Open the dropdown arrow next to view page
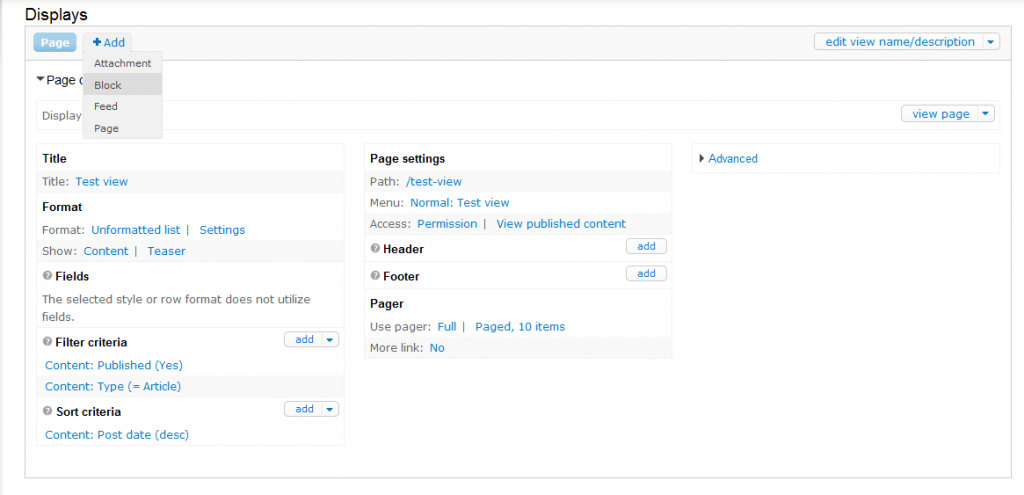Image resolution: width=1024 pixels, height=495 pixels. [x=985, y=114]
